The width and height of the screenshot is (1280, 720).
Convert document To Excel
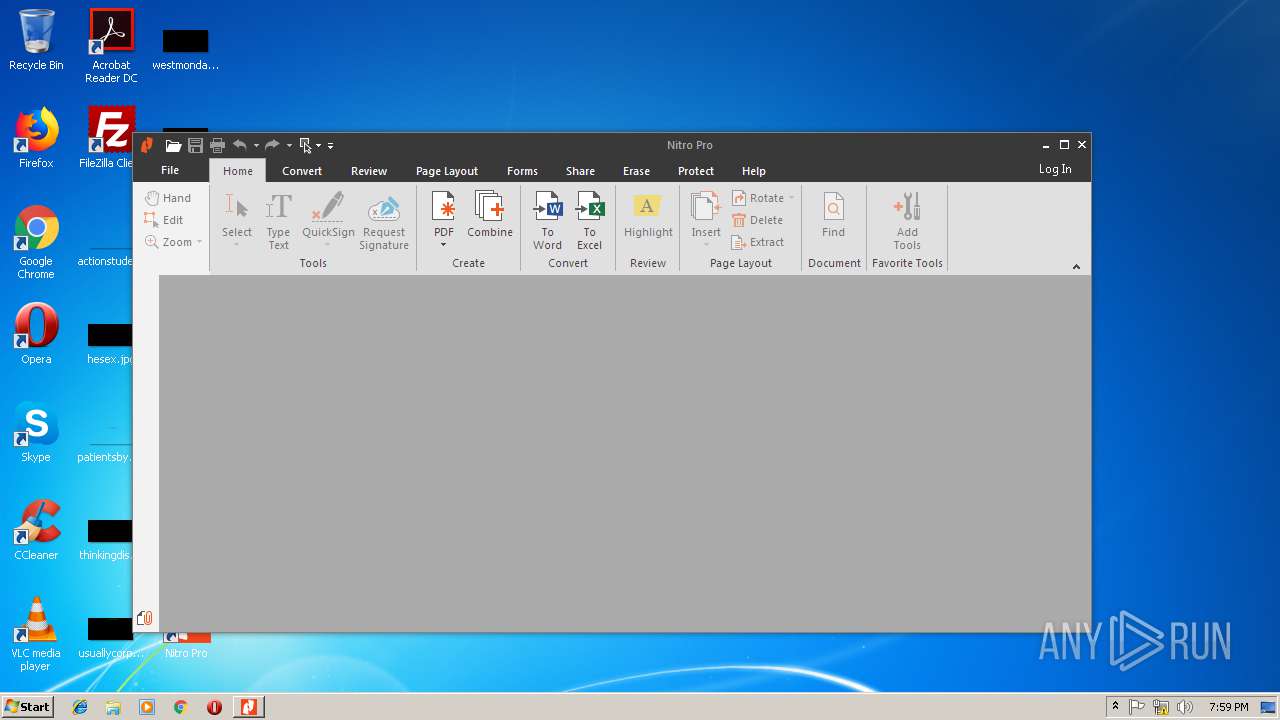click(x=590, y=220)
